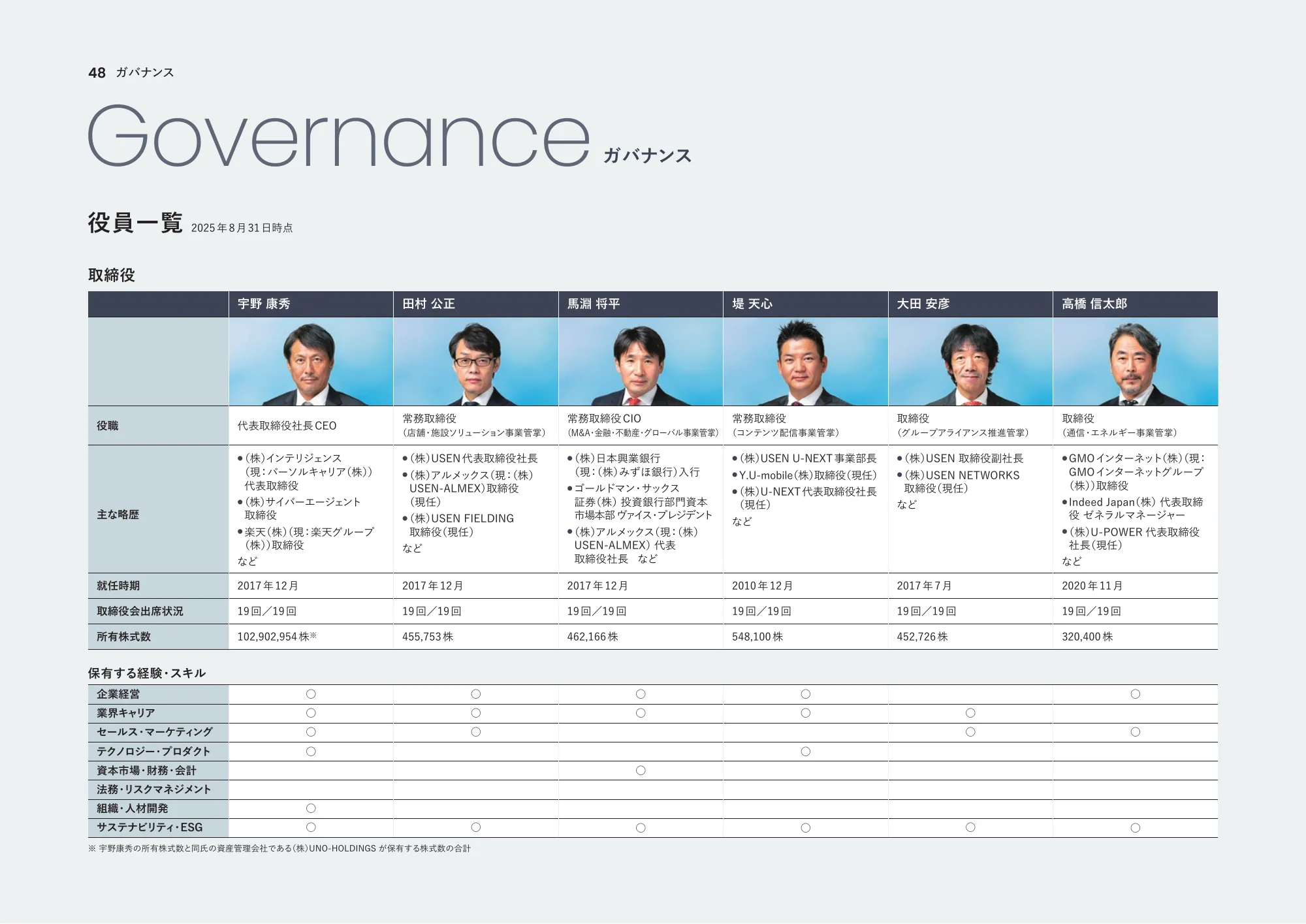The image size is (1306, 924).
Task: Click 組織・人材開発 circle for 宇野 康秀
Action: (x=311, y=808)
